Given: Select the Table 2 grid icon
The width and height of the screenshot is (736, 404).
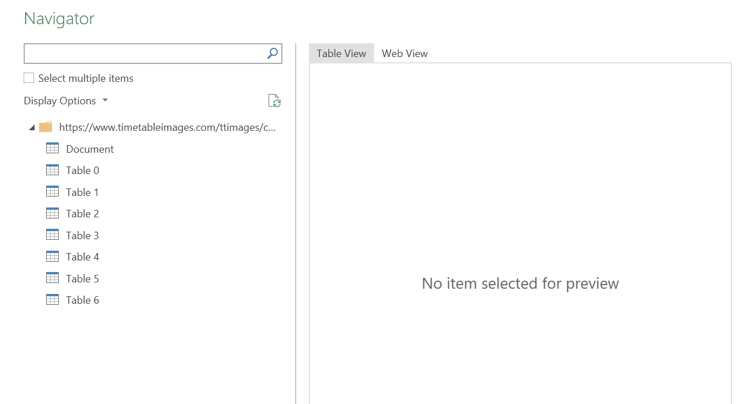Looking at the screenshot, I should (x=53, y=213).
